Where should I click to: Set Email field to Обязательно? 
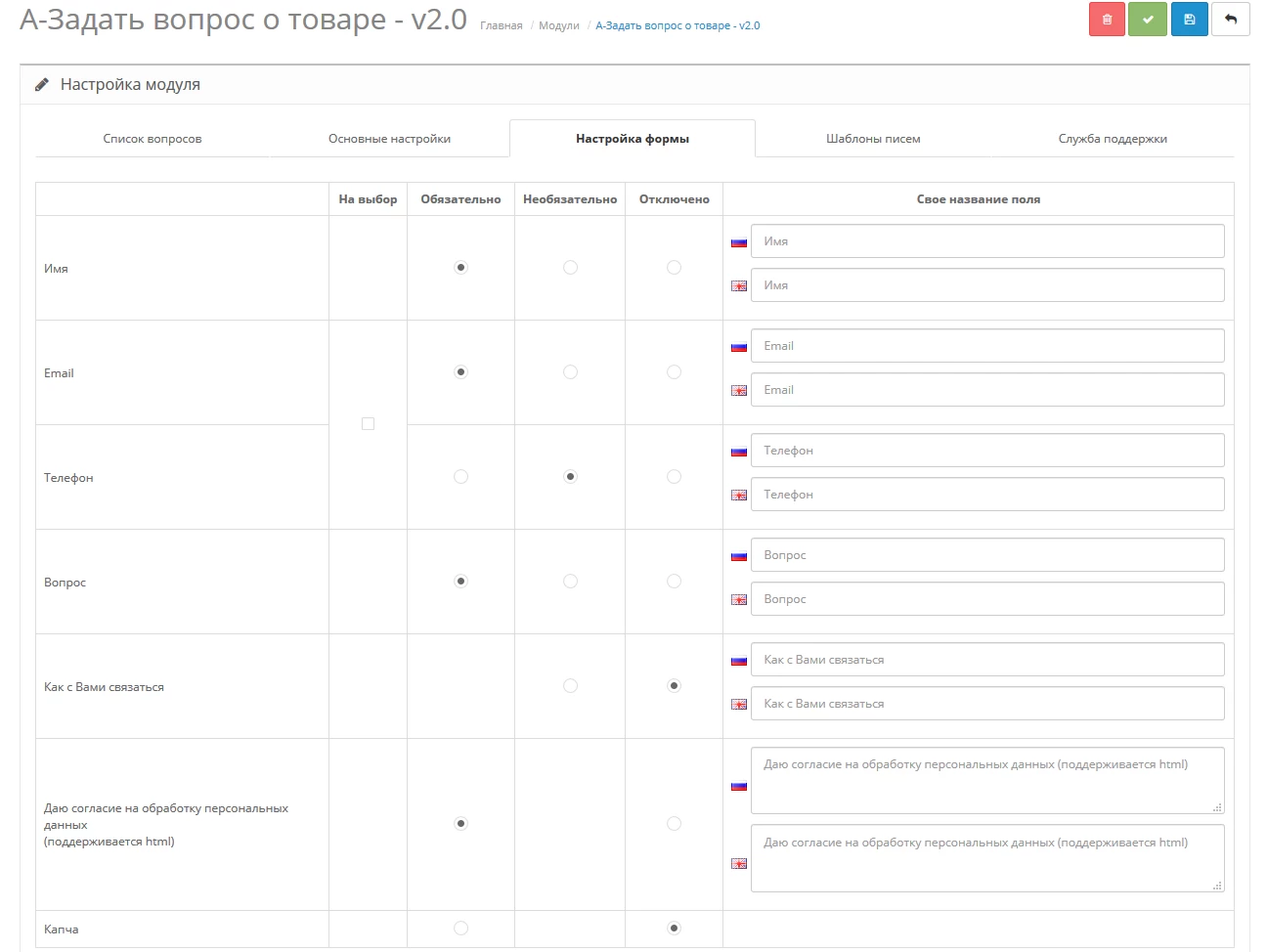[x=460, y=371]
